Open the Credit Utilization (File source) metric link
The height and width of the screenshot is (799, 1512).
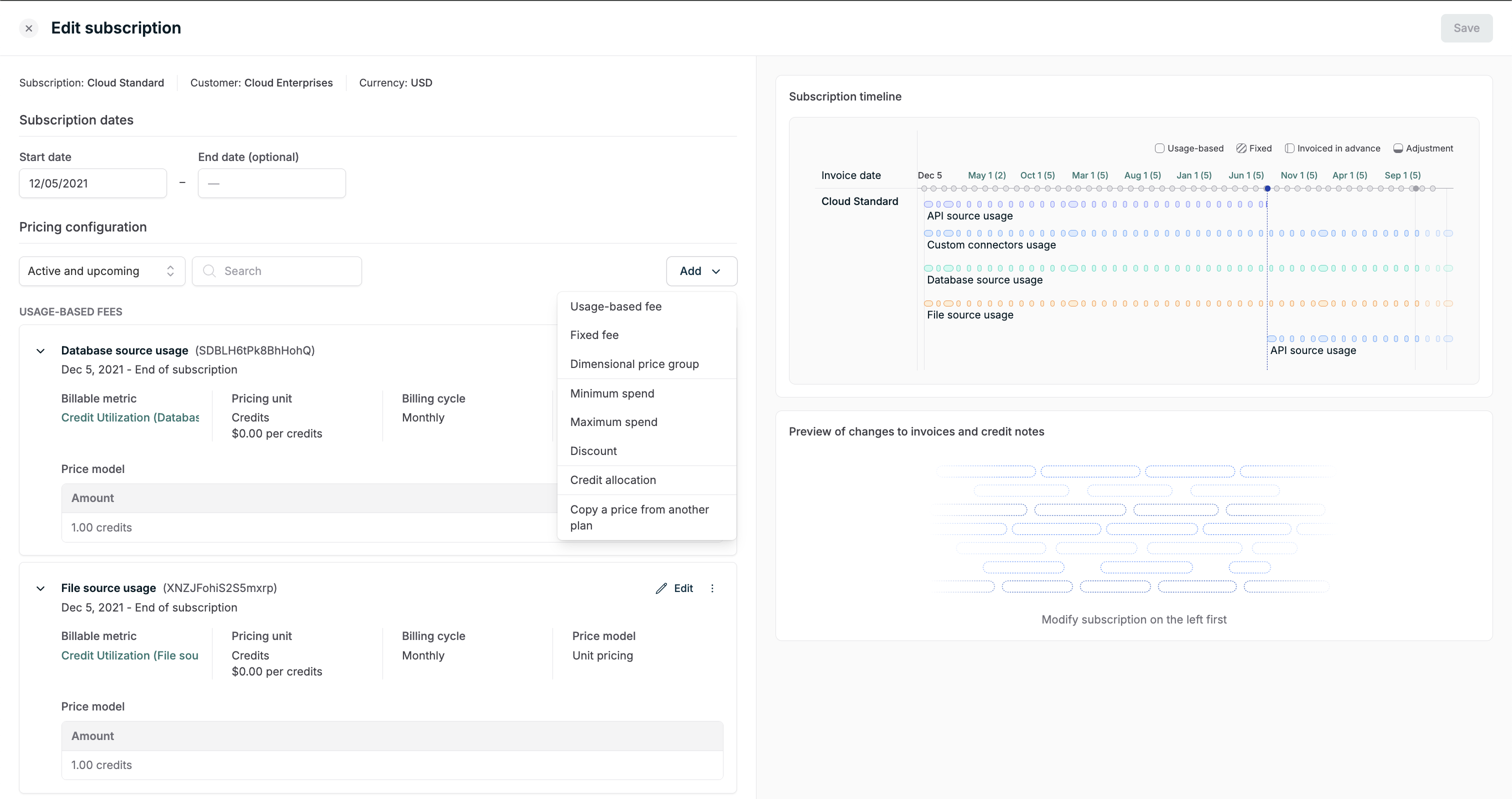point(129,655)
